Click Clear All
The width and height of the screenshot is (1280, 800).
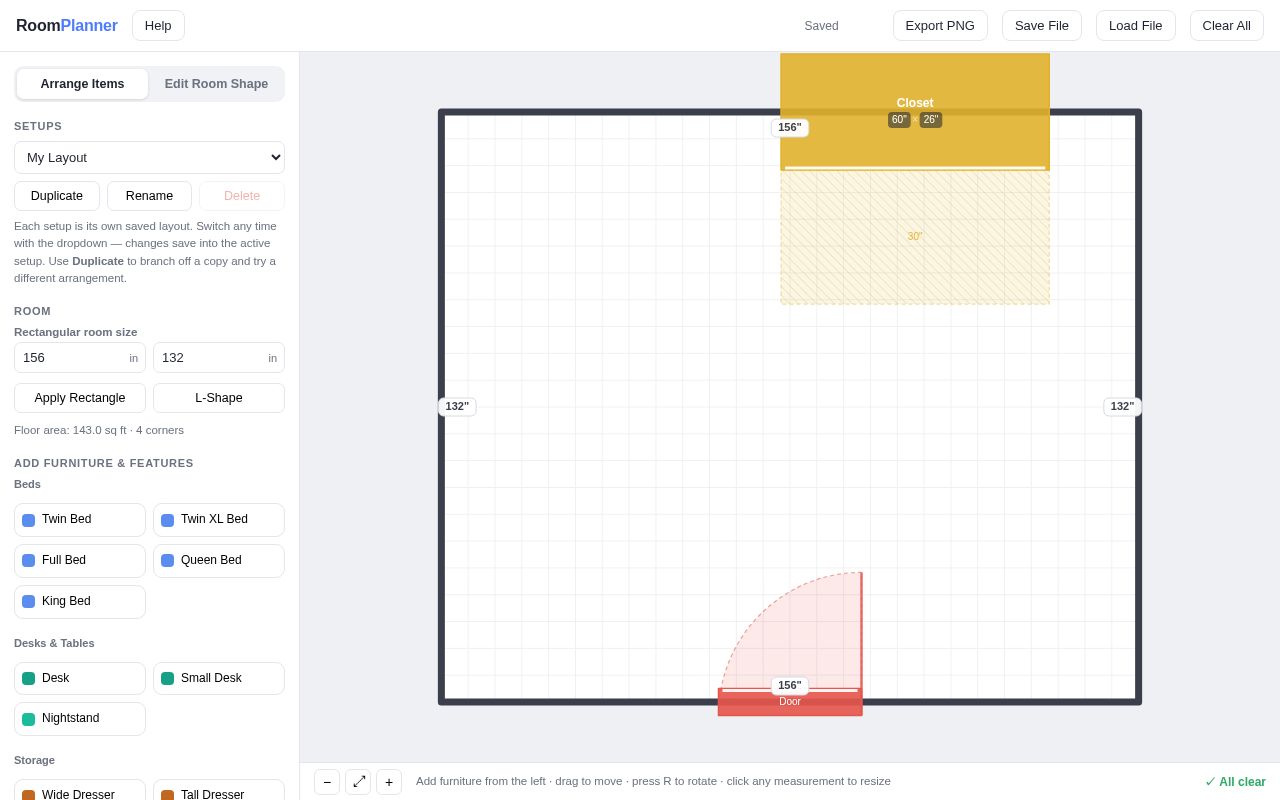point(1227,26)
